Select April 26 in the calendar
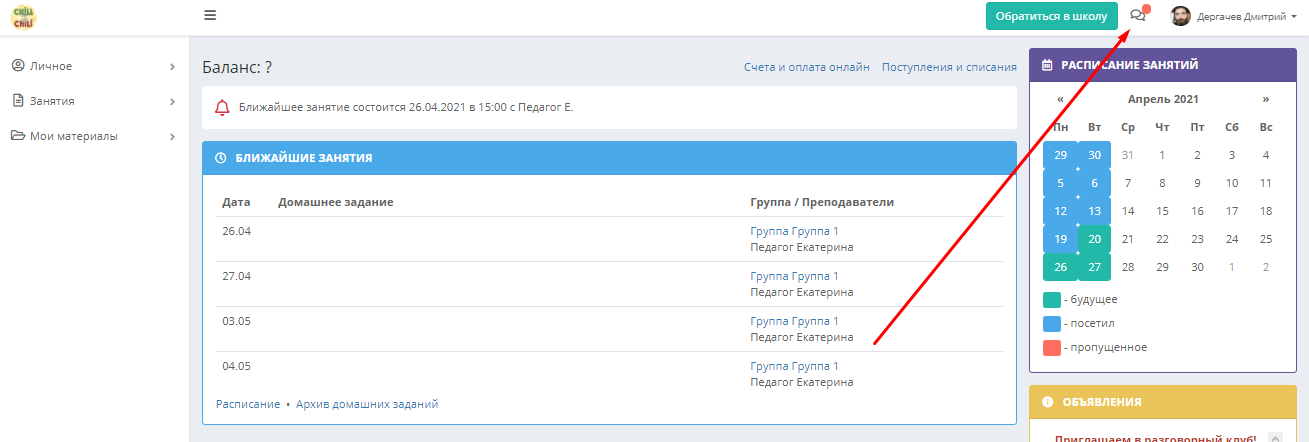 pos(1060,267)
